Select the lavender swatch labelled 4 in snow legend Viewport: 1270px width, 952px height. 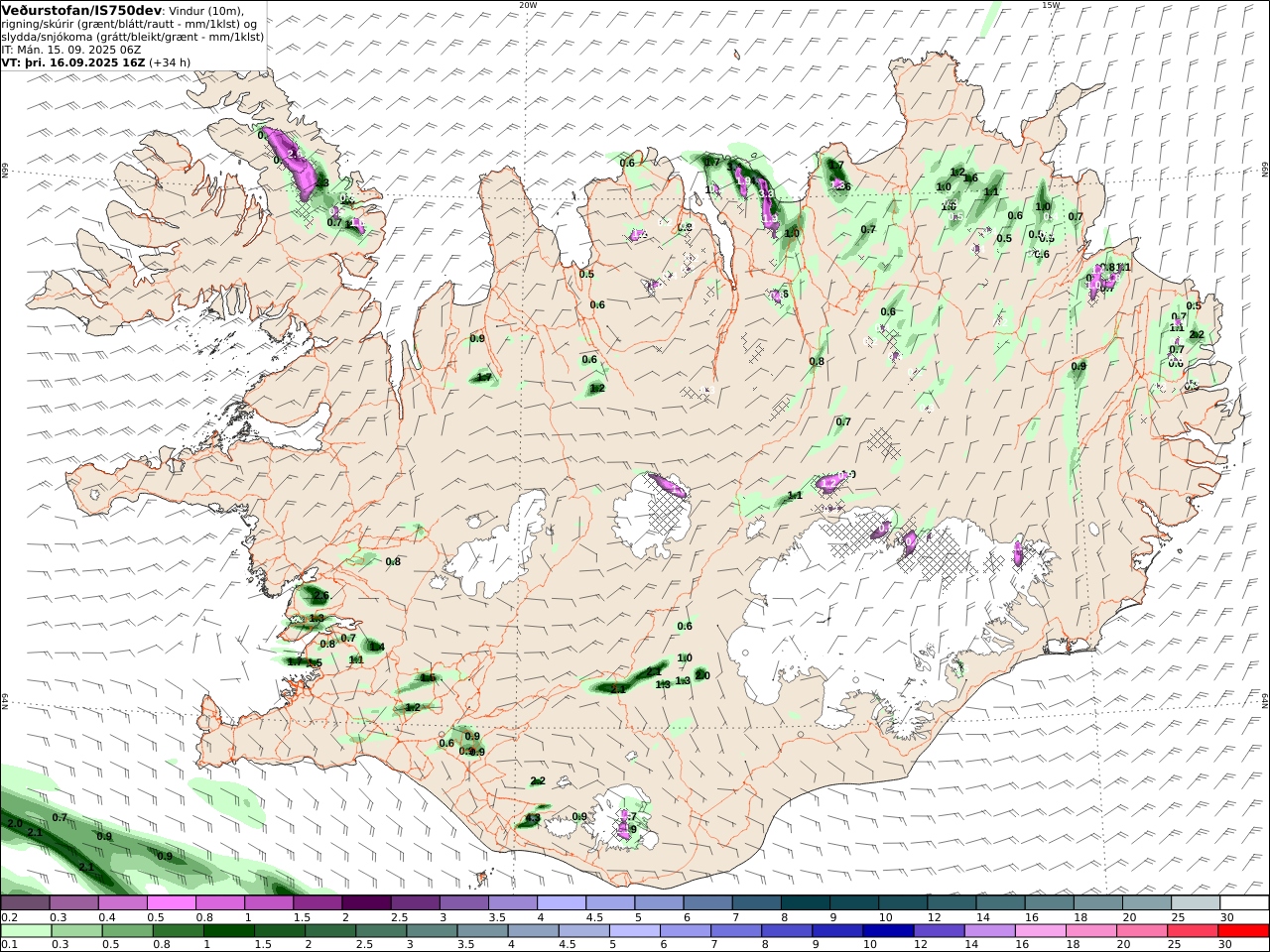pos(560,903)
